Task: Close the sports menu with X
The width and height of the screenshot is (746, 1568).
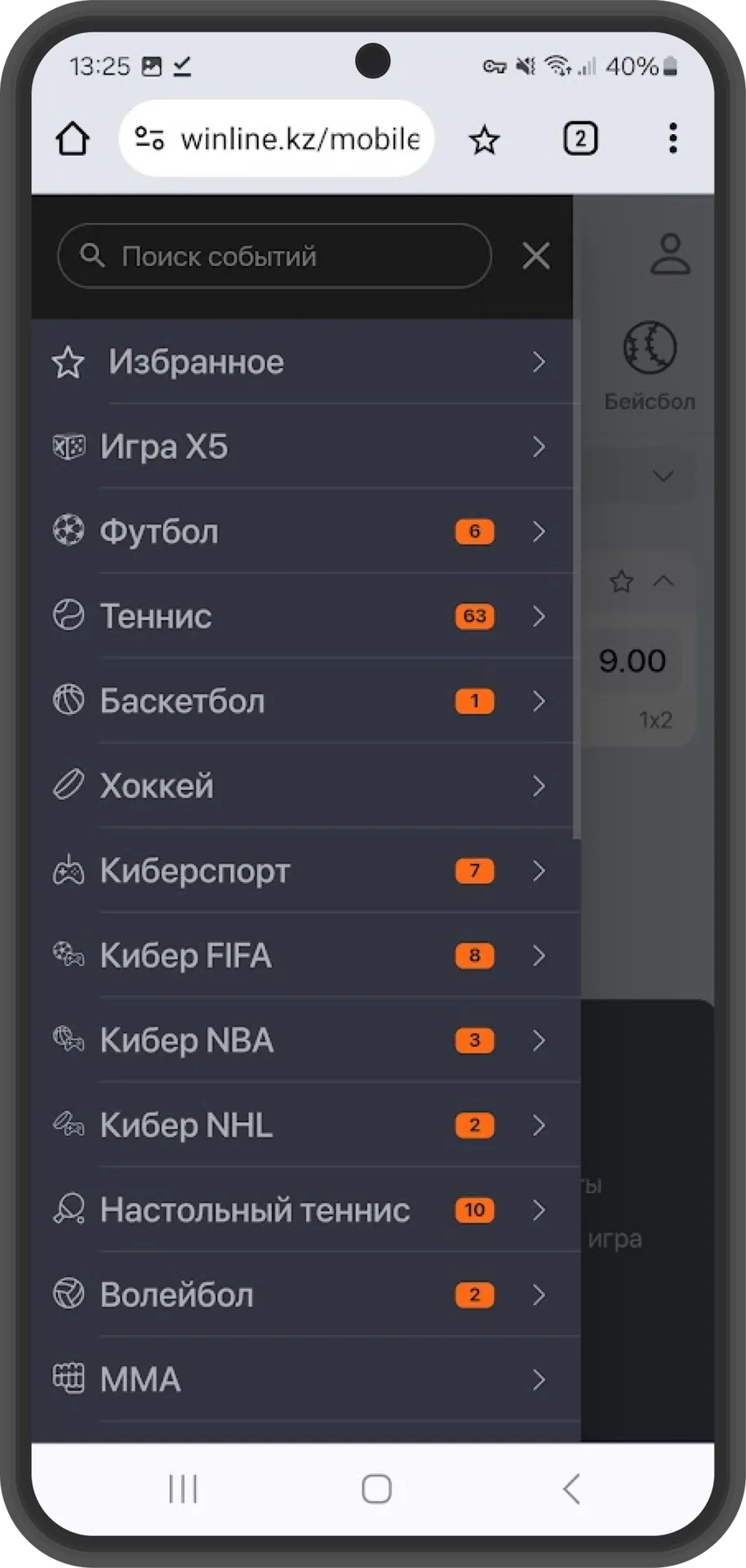Action: [536, 256]
